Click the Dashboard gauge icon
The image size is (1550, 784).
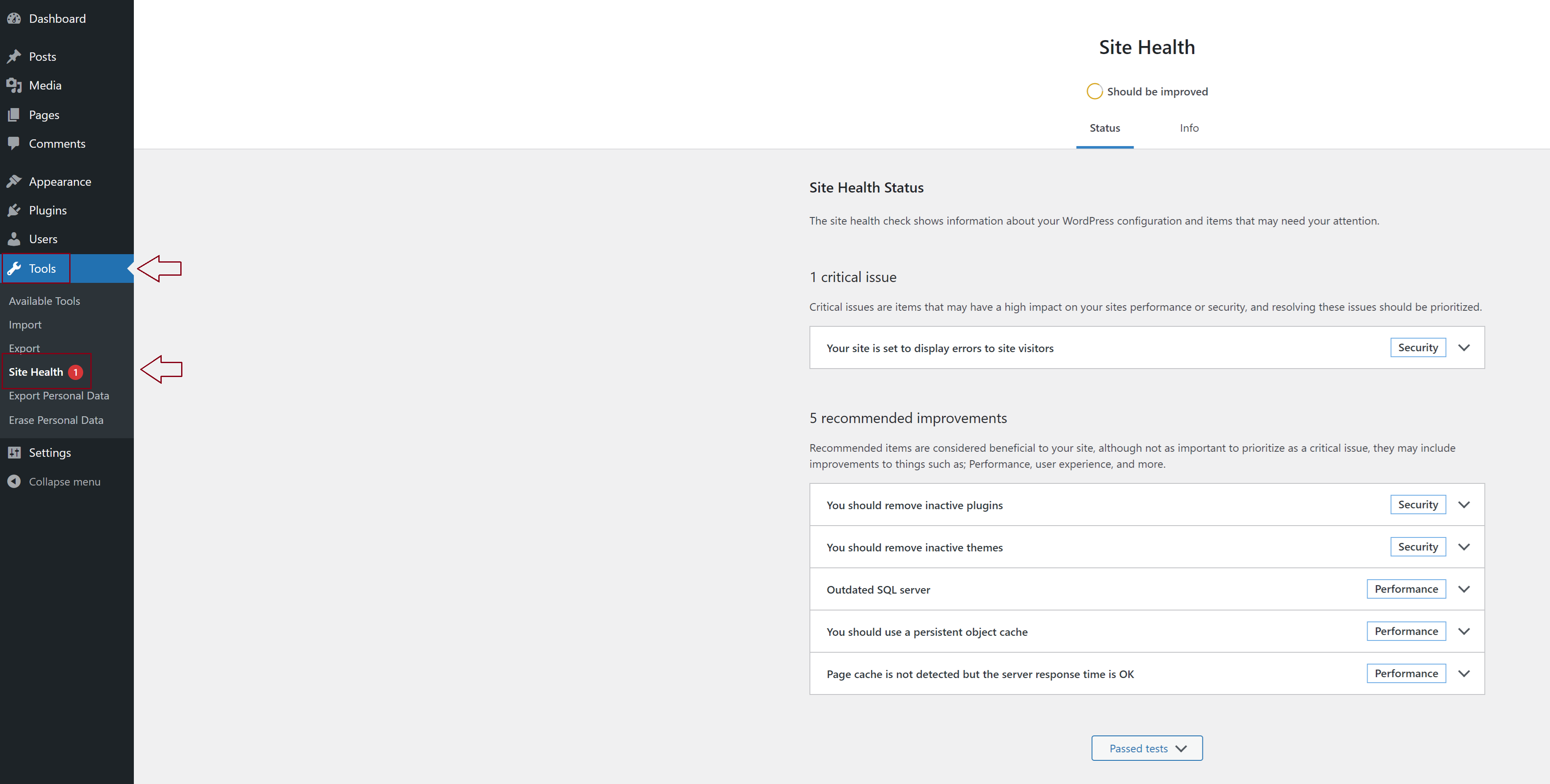tap(14, 19)
